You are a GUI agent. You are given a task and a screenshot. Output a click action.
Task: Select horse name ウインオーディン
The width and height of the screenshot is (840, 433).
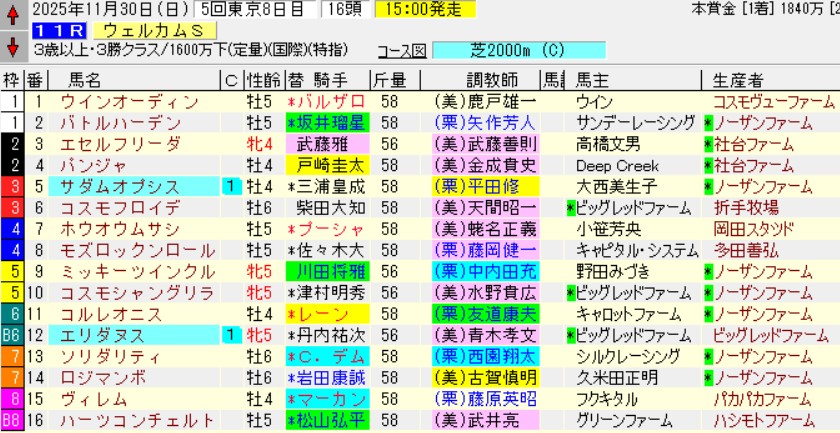pyautogui.click(x=130, y=101)
